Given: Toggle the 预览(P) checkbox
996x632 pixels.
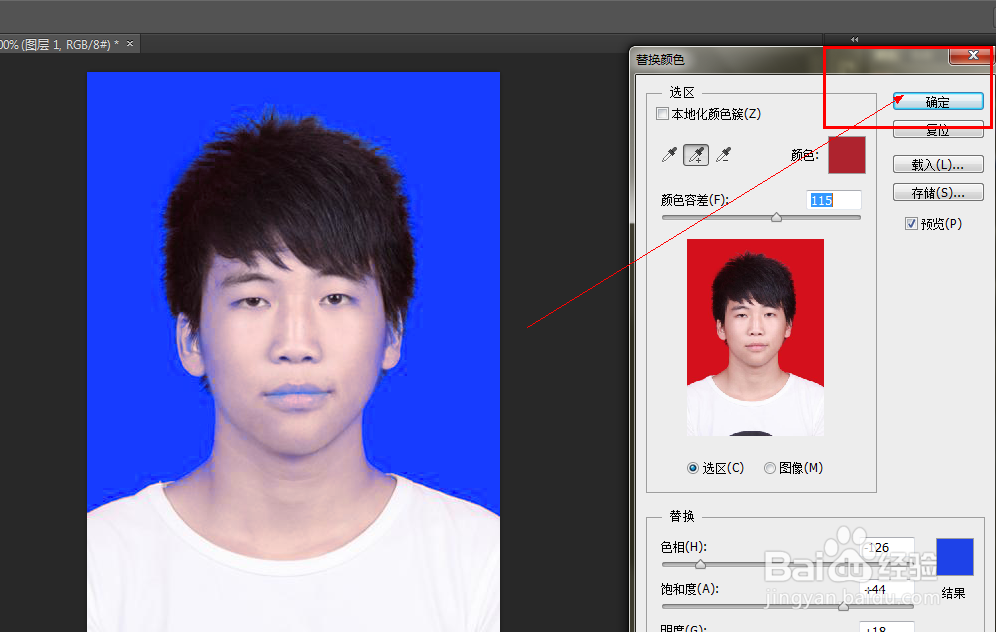Looking at the screenshot, I should point(911,224).
